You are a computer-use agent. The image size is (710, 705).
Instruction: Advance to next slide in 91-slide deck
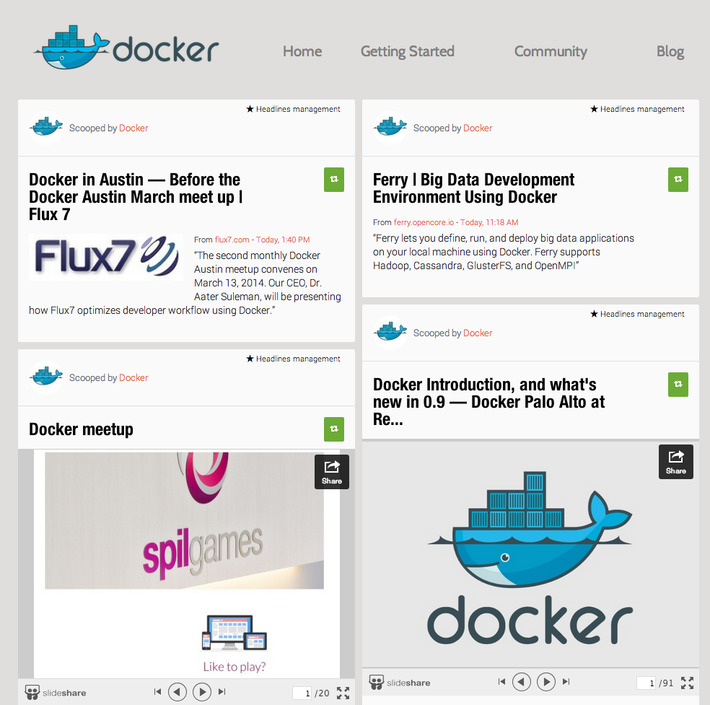[546, 682]
